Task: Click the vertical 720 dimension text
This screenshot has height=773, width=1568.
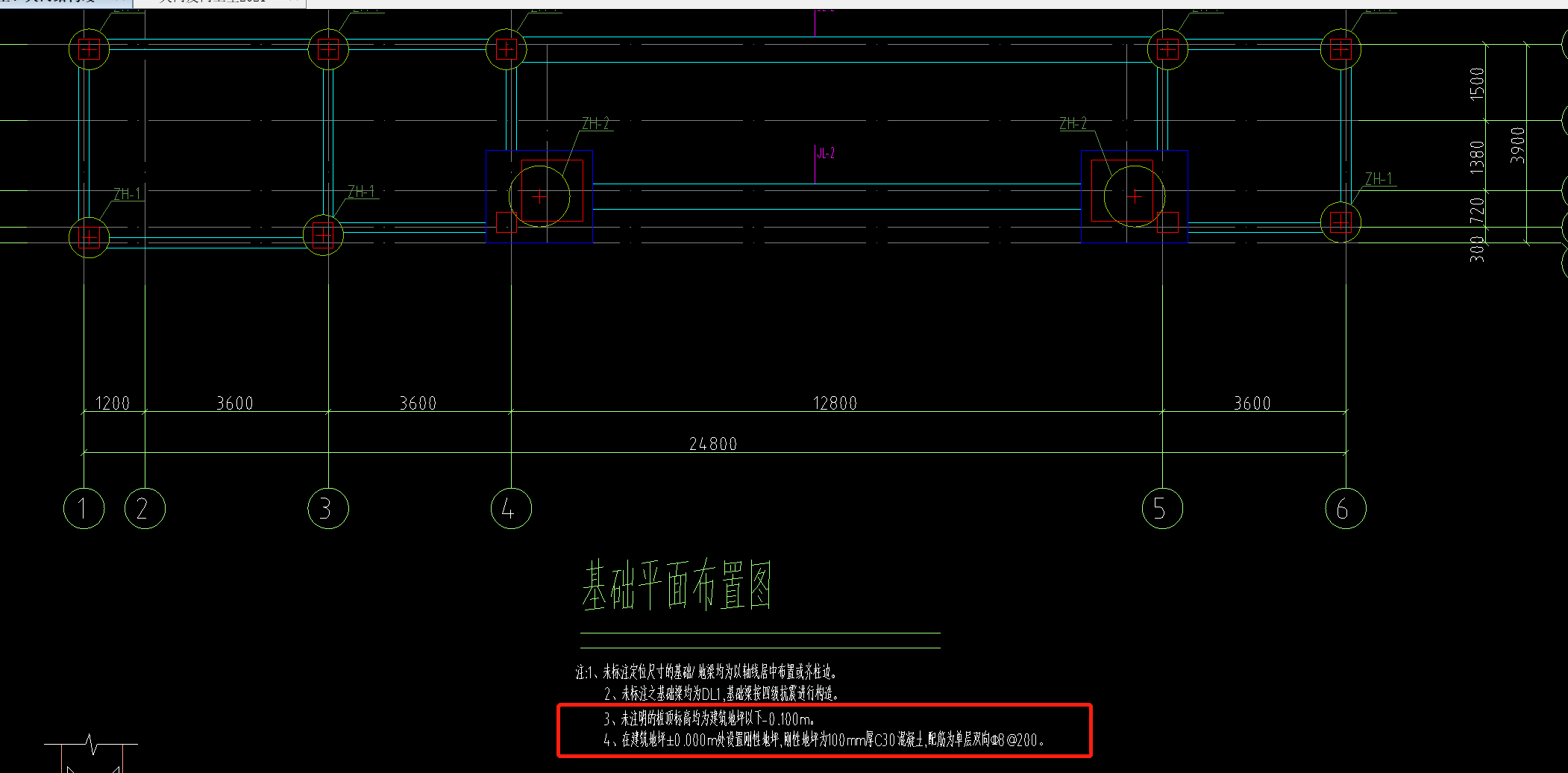Action: [1477, 209]
